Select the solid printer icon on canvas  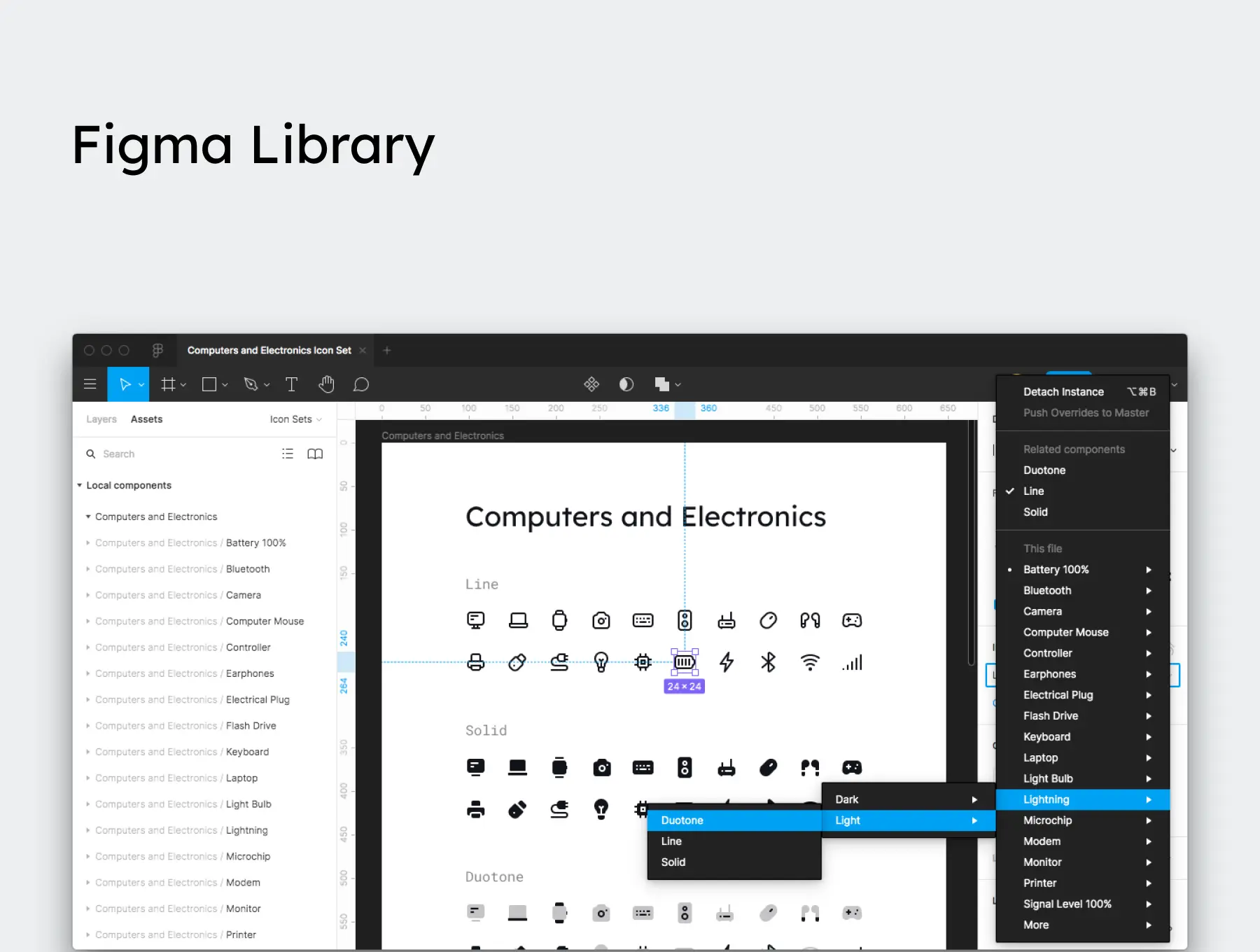tap(476, 810)
